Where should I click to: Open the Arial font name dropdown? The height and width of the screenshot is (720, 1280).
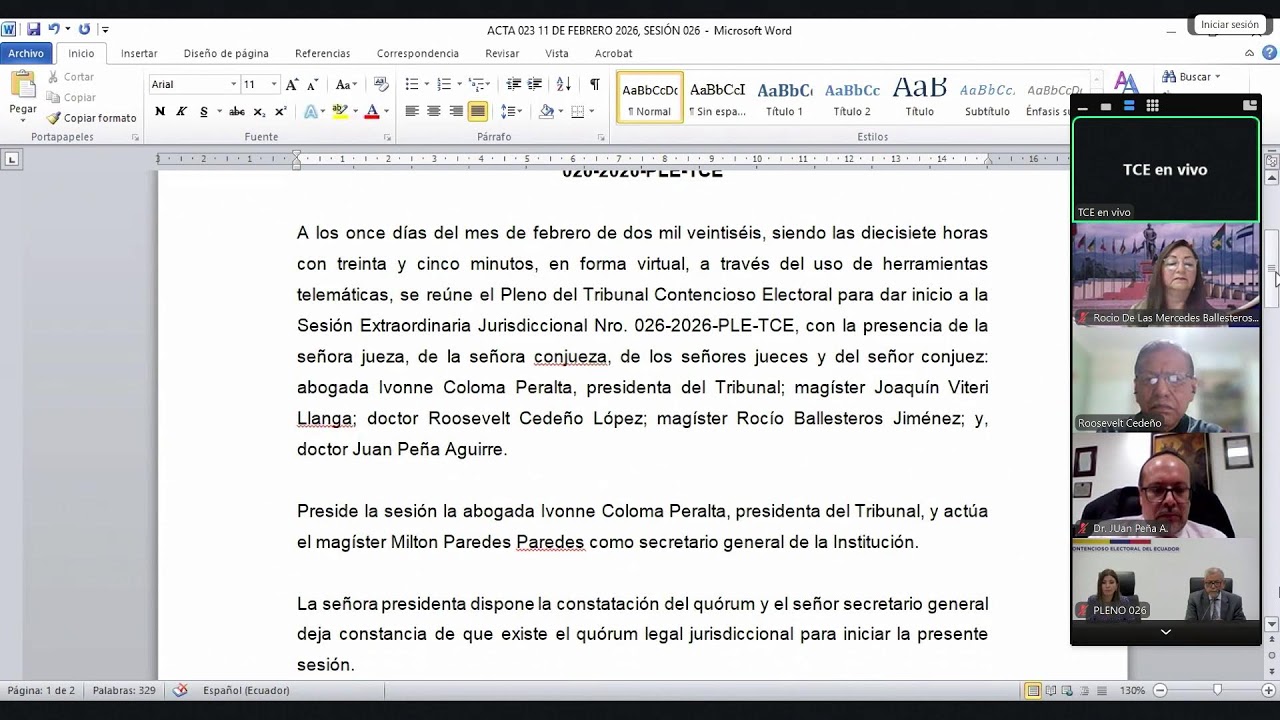(x=233, y=85)
